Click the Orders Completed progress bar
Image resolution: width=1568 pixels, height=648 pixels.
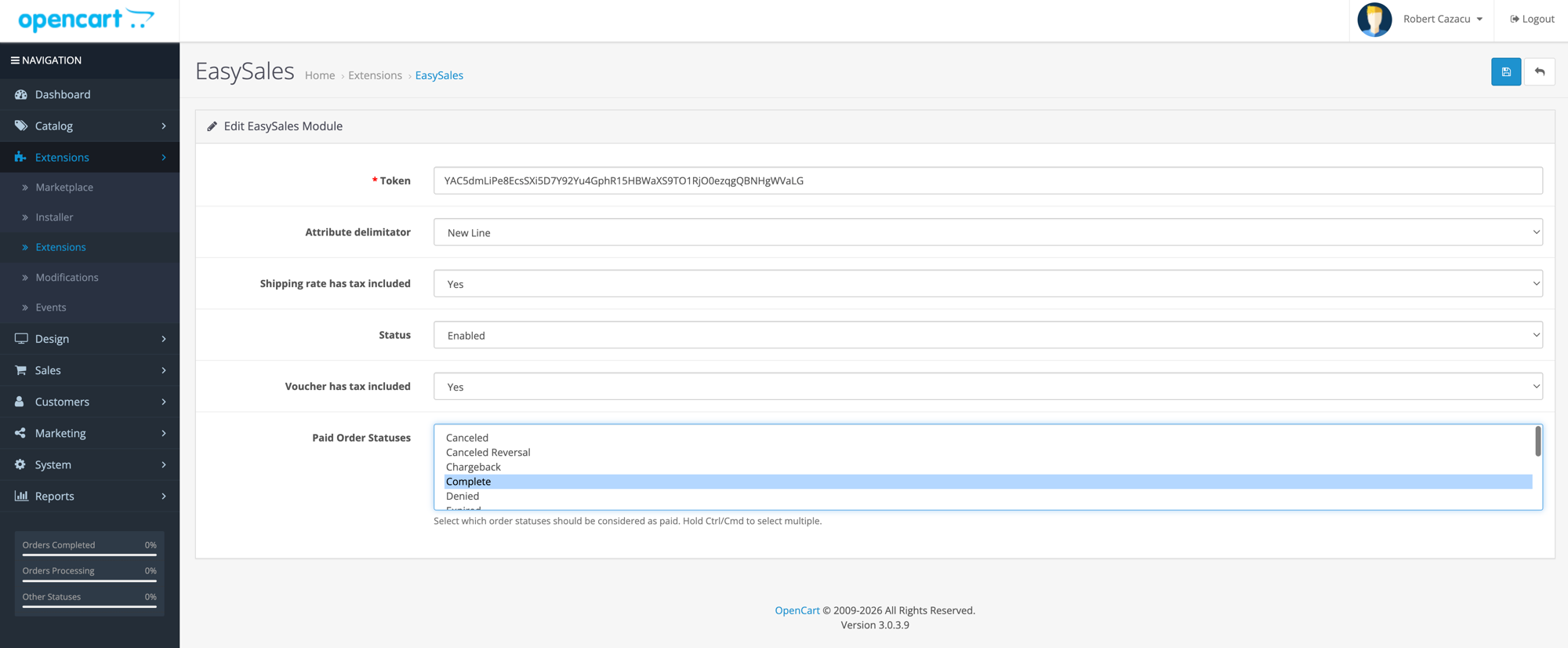click(x=89, y=555)
